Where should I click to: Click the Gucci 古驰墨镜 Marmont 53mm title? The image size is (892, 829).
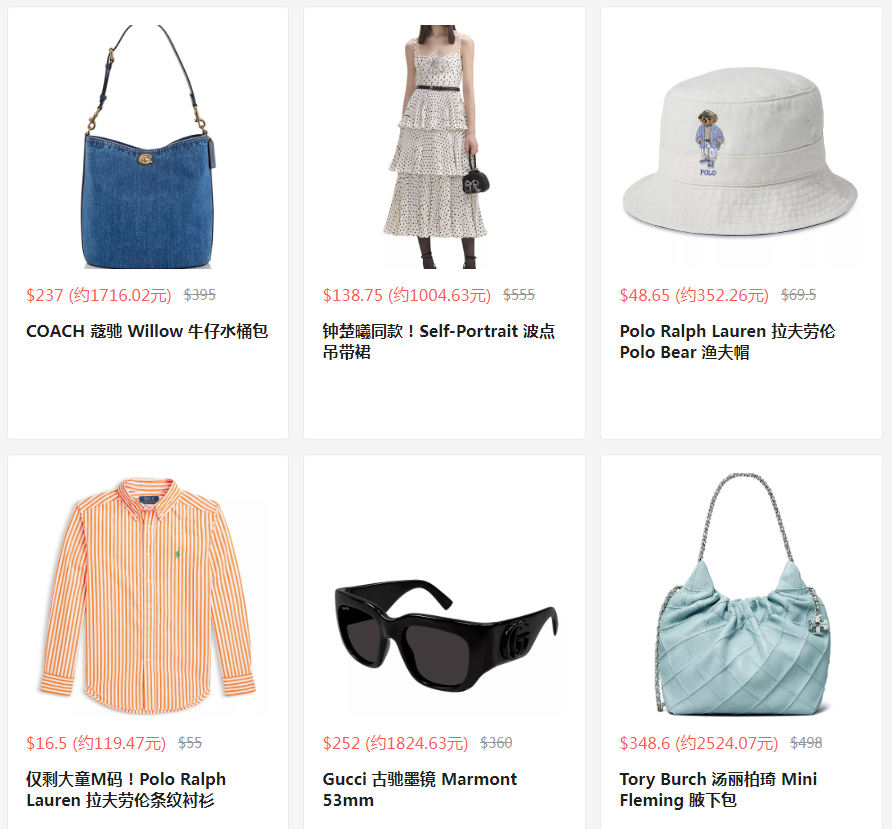420,789
